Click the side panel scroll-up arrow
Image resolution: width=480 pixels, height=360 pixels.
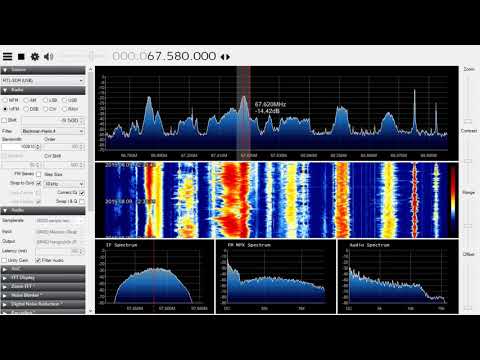click(x=90, y=69)
